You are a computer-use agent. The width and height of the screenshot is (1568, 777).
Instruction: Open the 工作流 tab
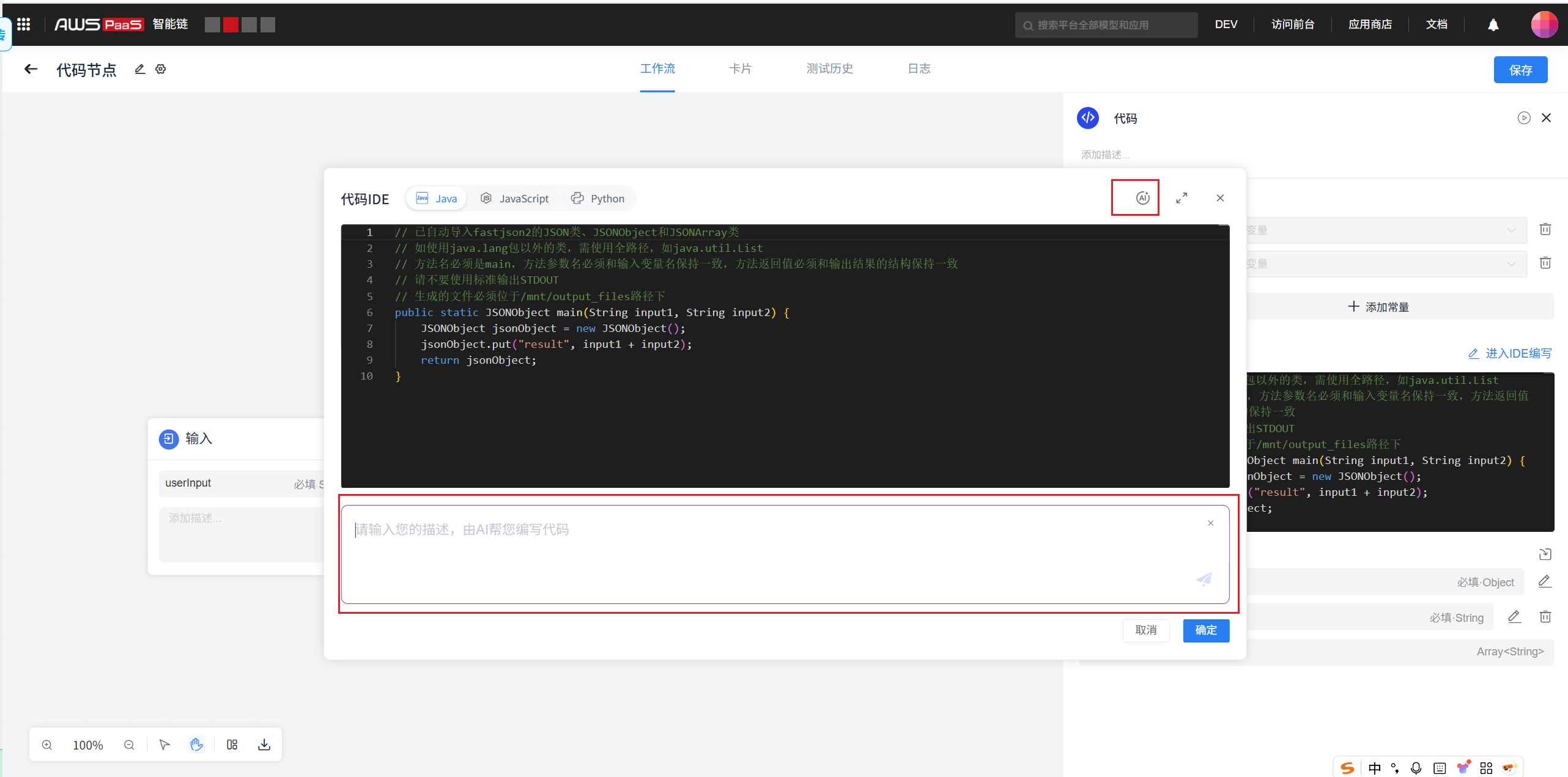657,68
